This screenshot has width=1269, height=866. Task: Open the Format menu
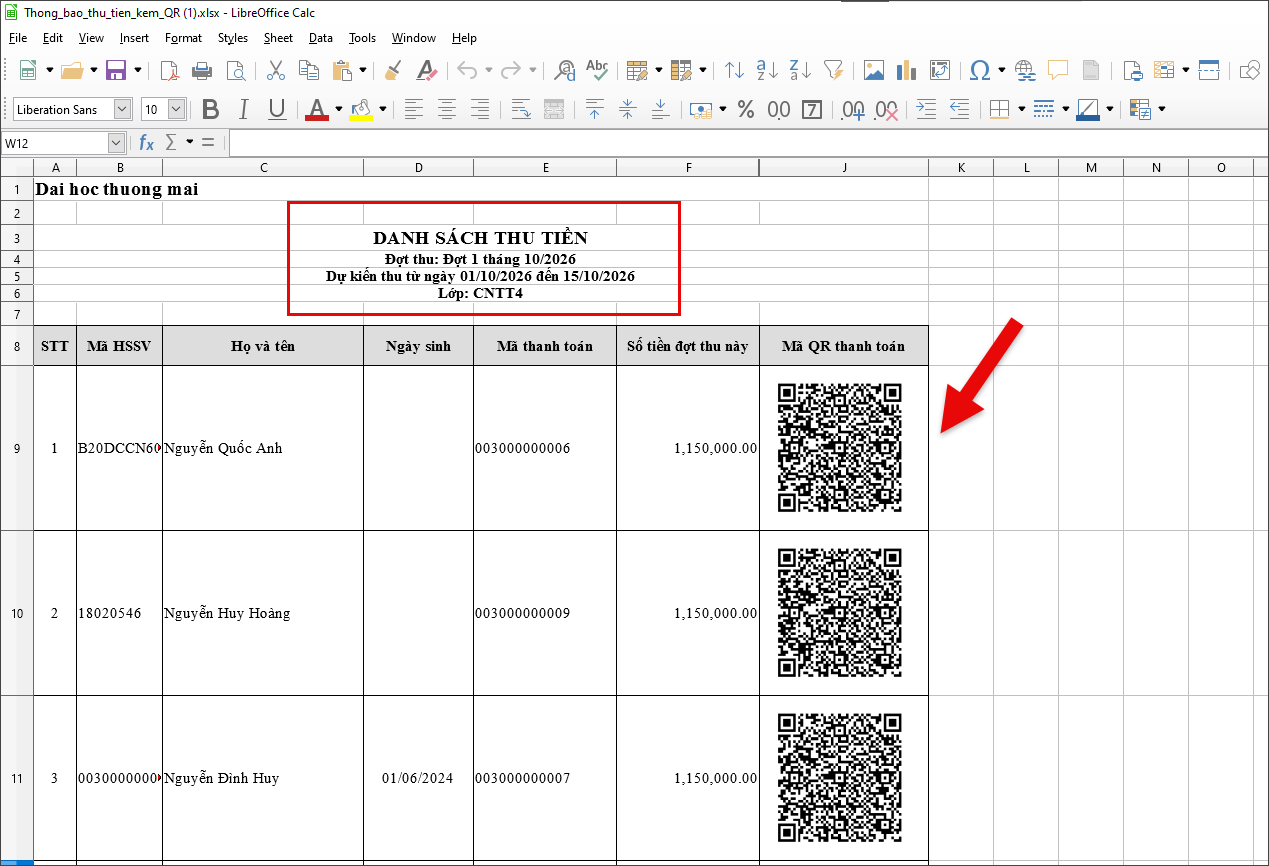(183, 38)
